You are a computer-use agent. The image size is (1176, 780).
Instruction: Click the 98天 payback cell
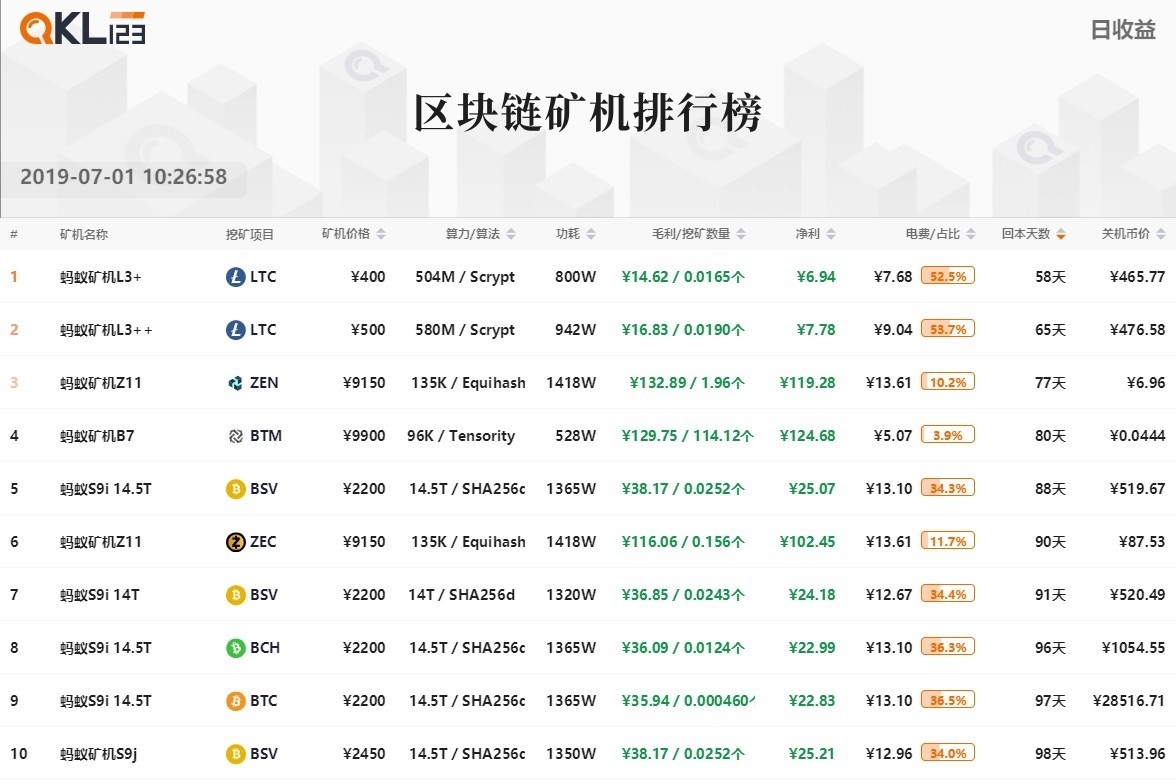pos(1050,754)
